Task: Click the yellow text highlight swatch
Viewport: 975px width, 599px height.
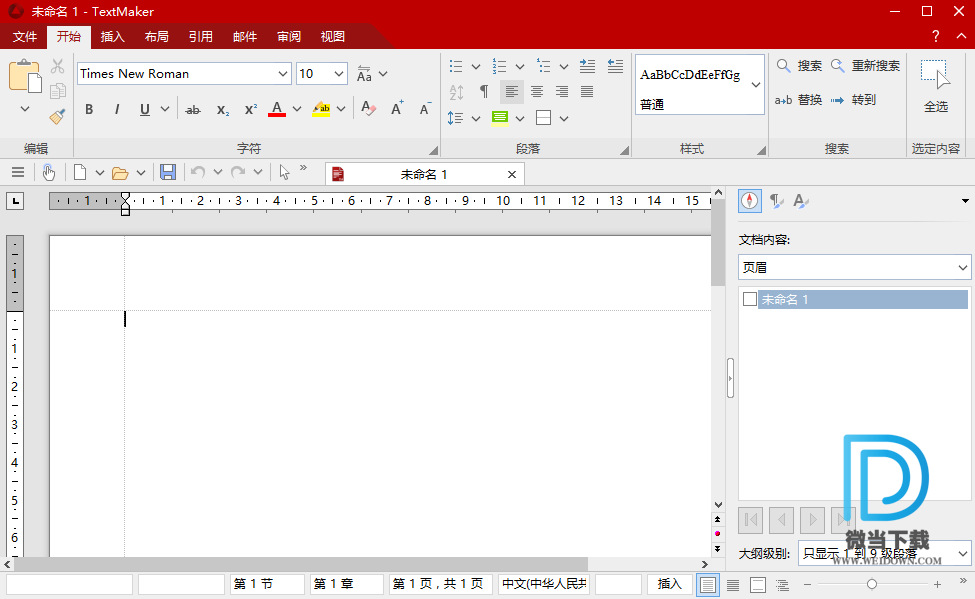Action: point(321,109)
